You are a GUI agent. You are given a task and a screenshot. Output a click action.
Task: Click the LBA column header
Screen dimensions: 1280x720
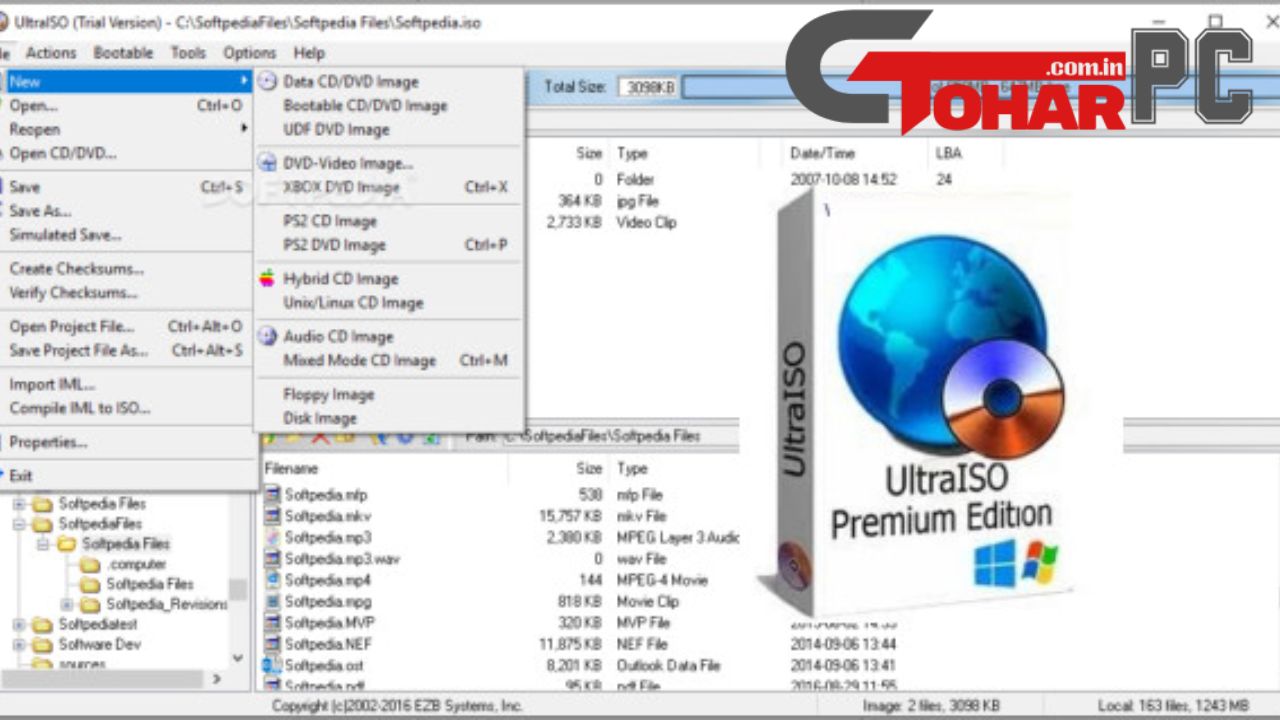pyautogui.click(x=949, y=153)
